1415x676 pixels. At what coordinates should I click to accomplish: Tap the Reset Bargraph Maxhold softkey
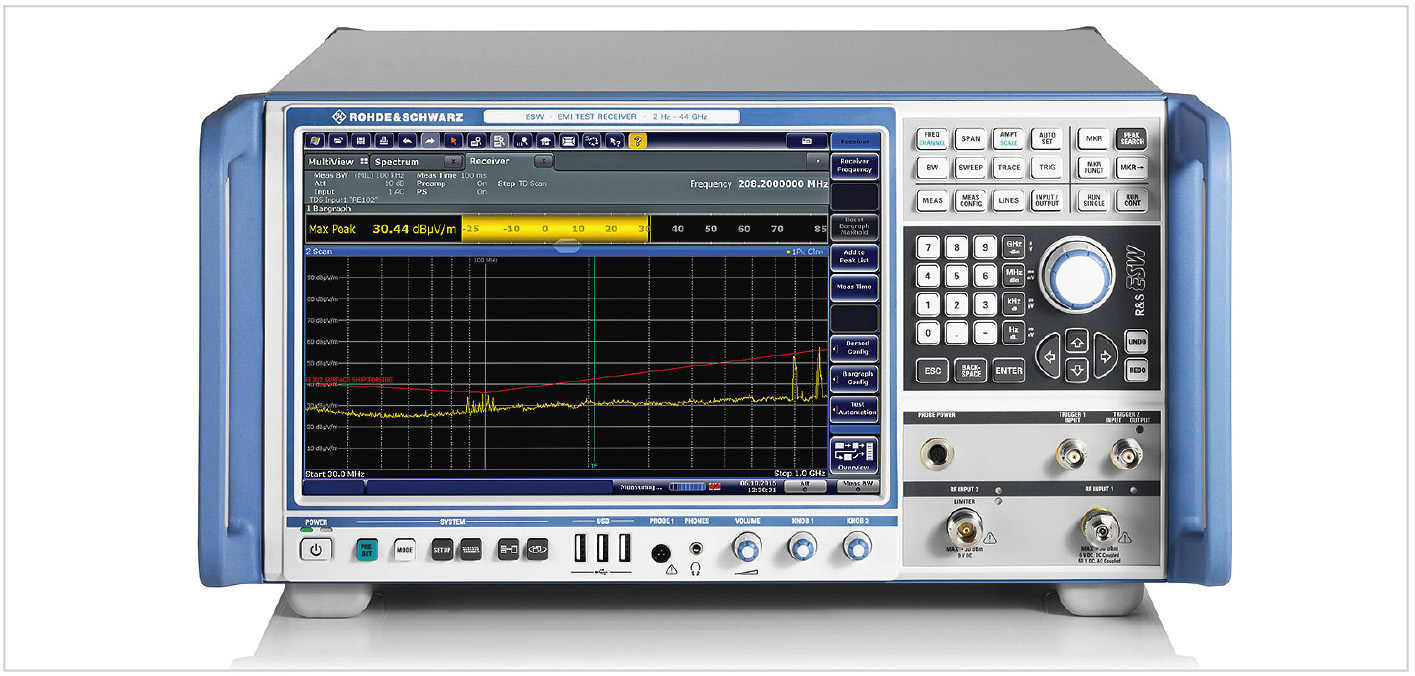(855, 226)
